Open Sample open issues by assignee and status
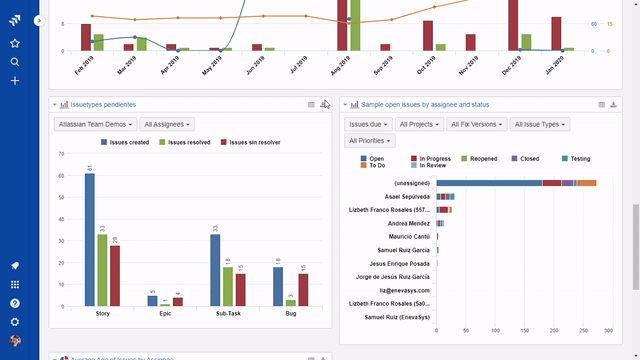Screen dimensions: 640x360 point(425,104)
